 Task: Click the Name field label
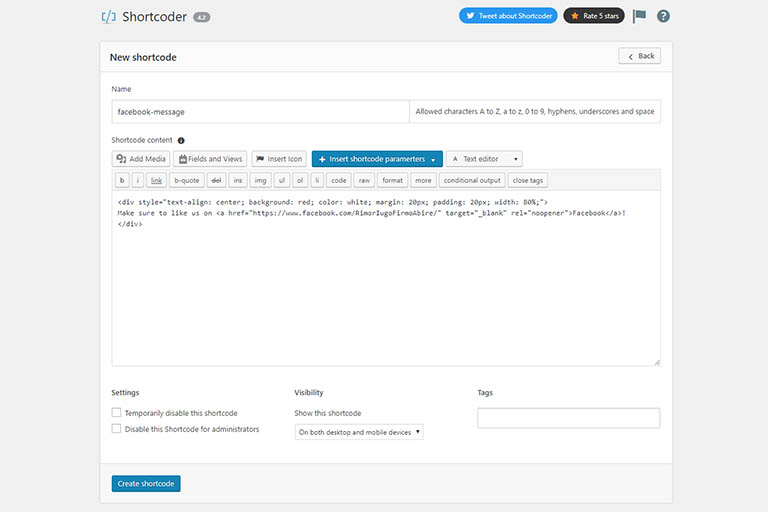[121, 89]
